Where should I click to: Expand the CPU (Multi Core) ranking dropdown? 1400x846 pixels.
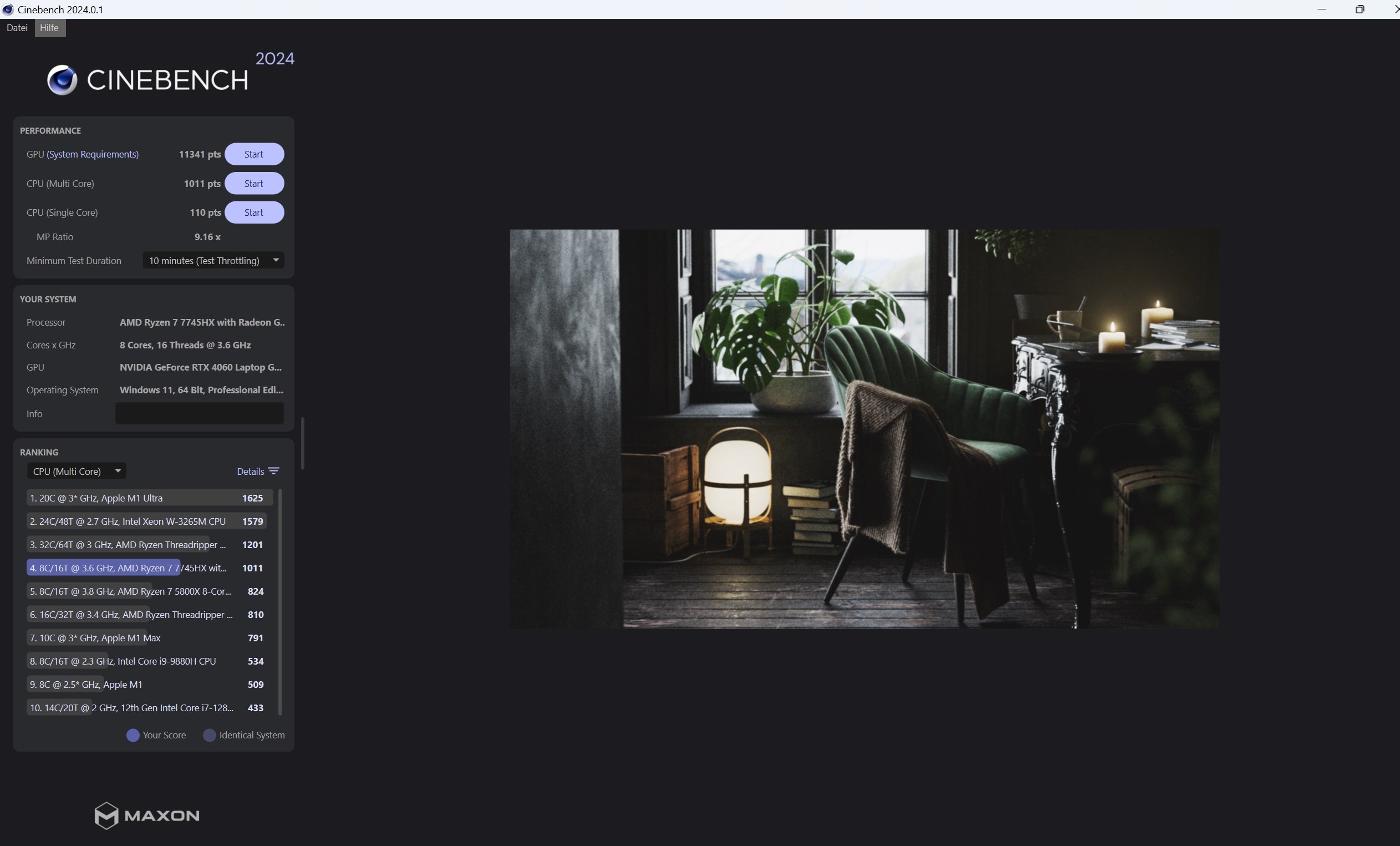(x=77, y=471)
